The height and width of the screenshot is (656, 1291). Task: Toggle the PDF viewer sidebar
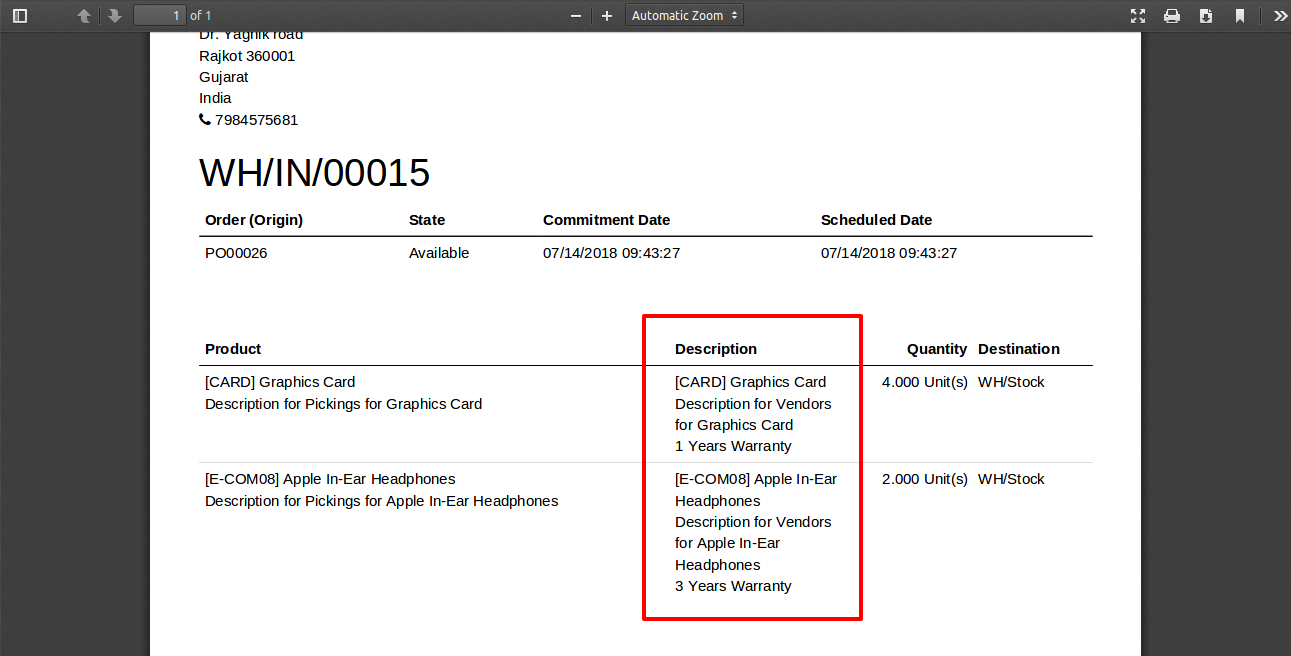tap(20, 16)
